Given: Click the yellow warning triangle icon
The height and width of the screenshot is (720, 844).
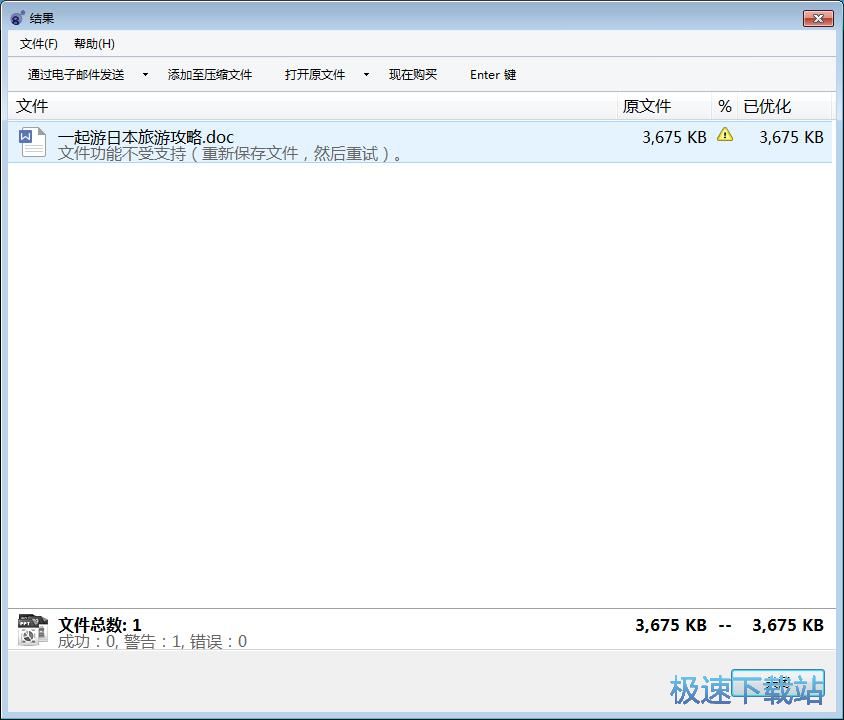Looking at the screenshot, I should pyautogui.click(x=725, y=135).
